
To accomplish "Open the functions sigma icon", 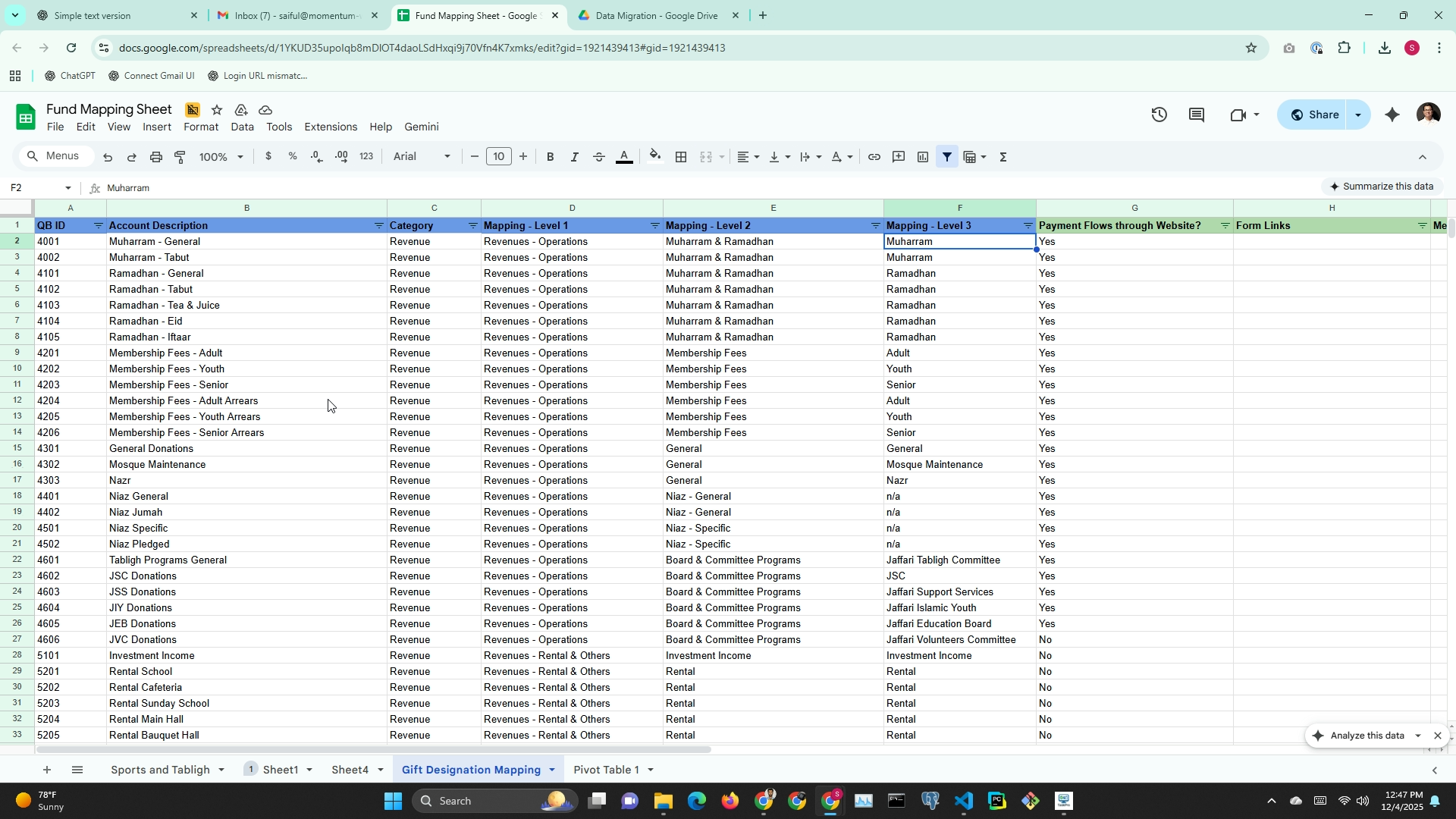I will (1003, 157).
